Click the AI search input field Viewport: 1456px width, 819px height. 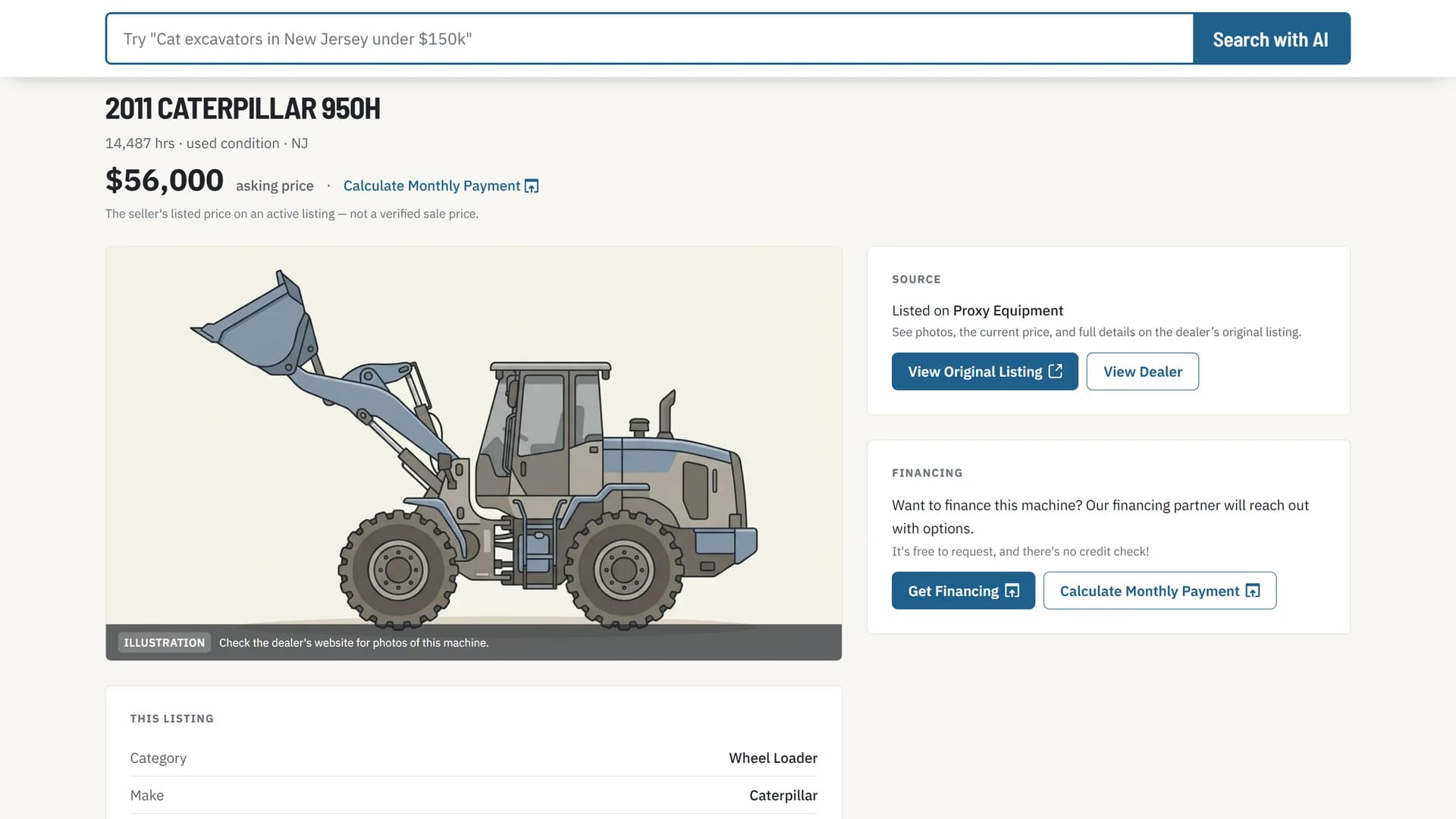click(x=649, y=39)
